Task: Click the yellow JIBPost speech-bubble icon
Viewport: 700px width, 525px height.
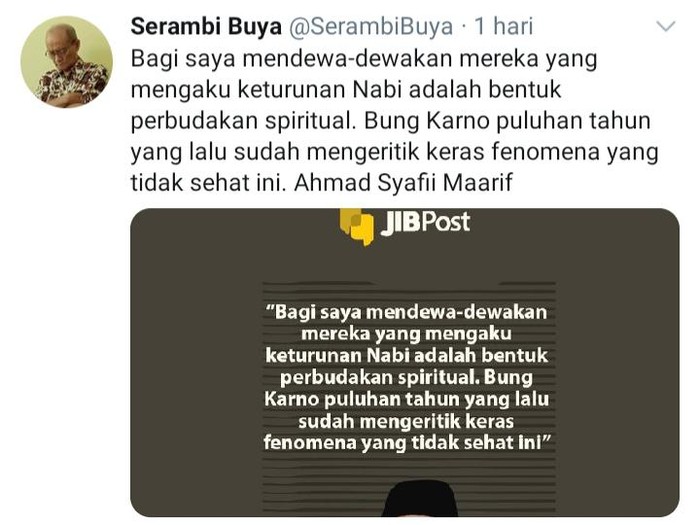Action: [356, 227]
